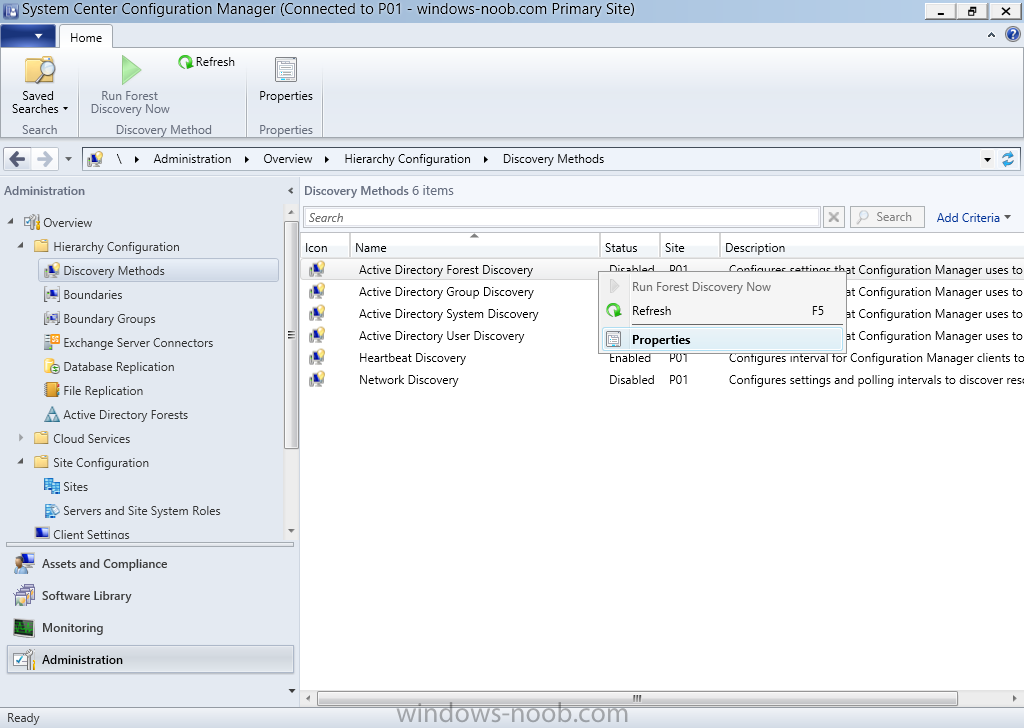Switch to Monitoring workspace
The image size is (1024, 728).
tap(150, 627)
